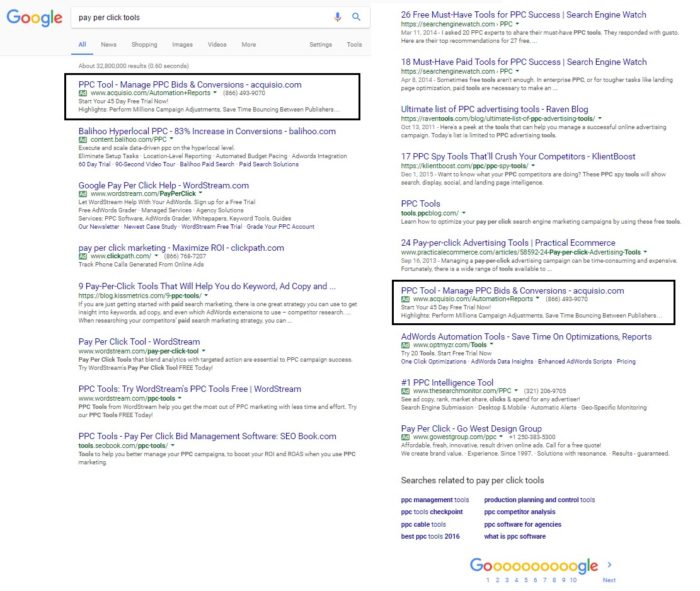Switch to the Shopping tab
The height and width of the screenshot is (591, 700).
point(144,45)
